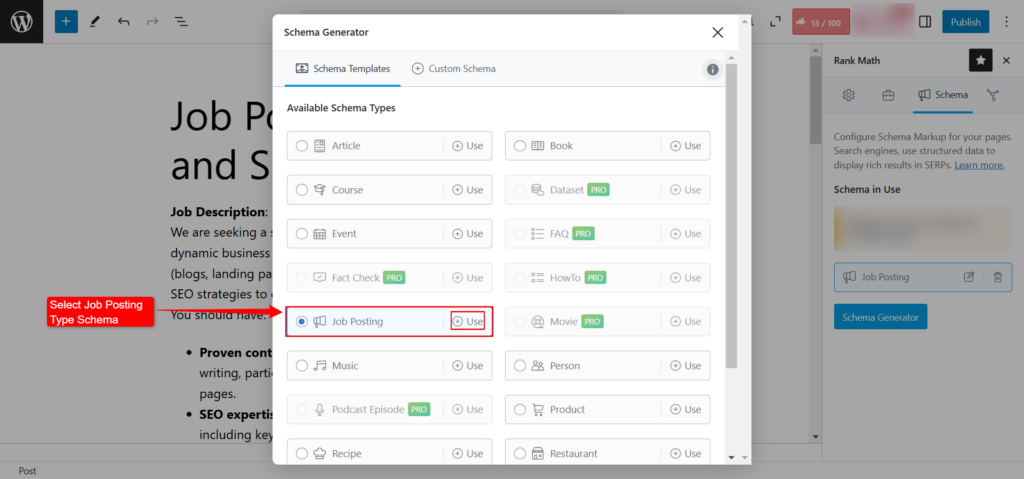The image size is (1024, 479).
Task: Select the Book radio button
Action: pyautogui.click(x=520, y=146)
